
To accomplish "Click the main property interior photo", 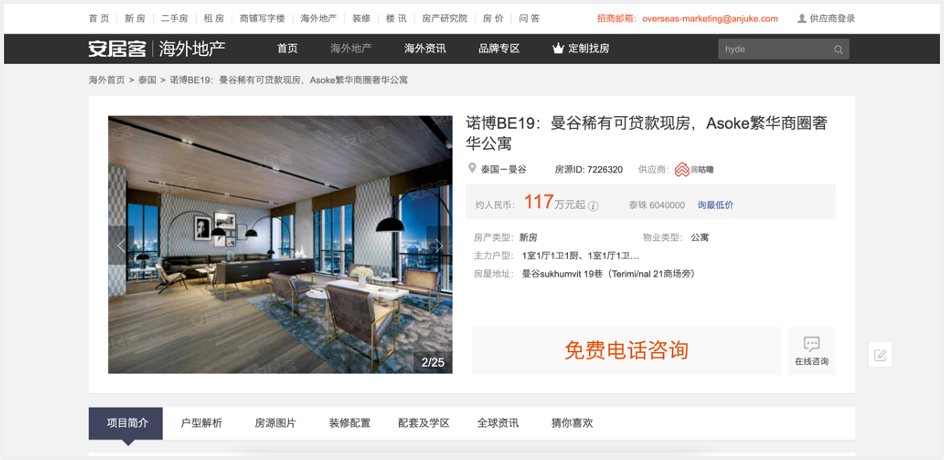I will click(x=281, y=244).
